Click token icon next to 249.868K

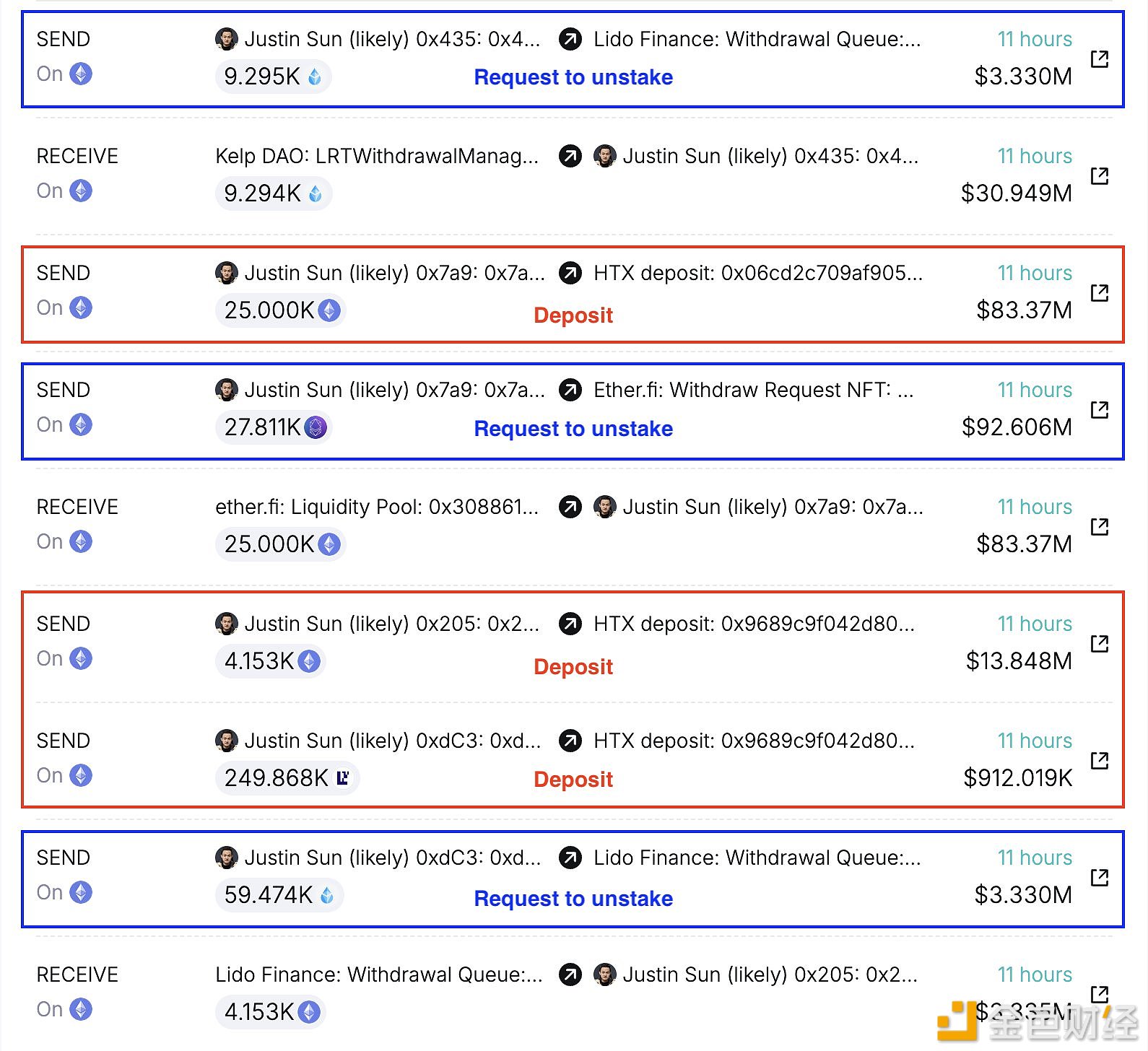coord(343,777)
